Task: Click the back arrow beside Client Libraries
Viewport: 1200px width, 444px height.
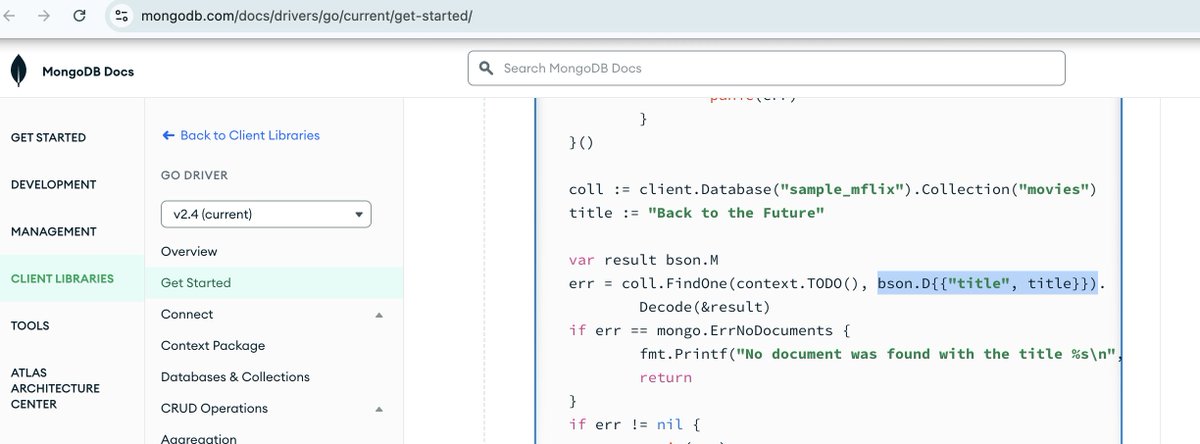Action: pyautogui.click(x=167, y=135)
